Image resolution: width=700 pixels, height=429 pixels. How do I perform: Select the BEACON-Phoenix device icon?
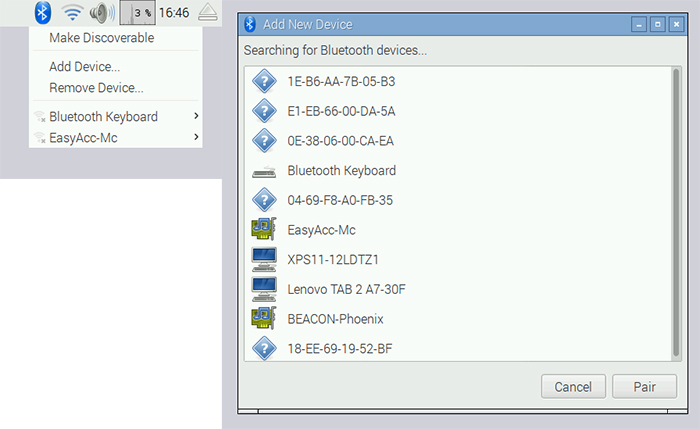[x=264, y=319]
